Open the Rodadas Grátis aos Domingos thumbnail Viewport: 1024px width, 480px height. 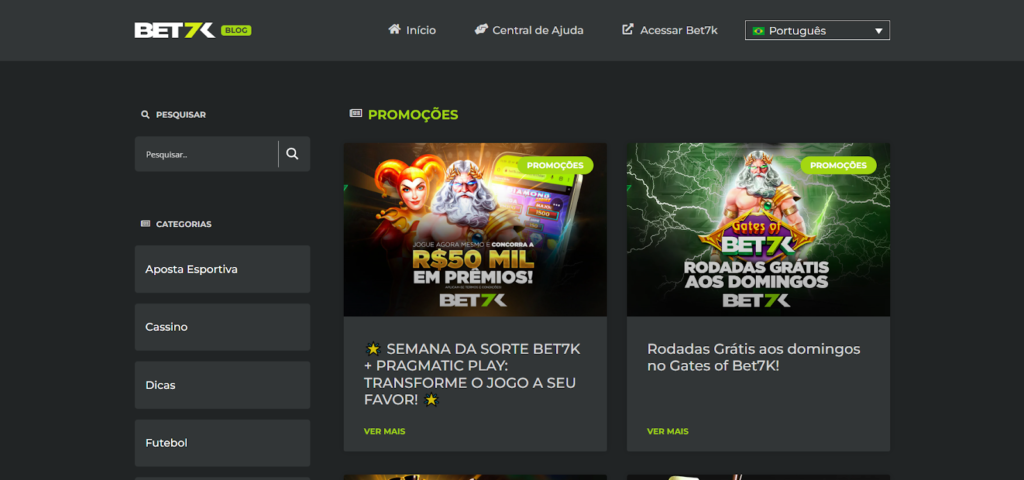pos(758,230)
